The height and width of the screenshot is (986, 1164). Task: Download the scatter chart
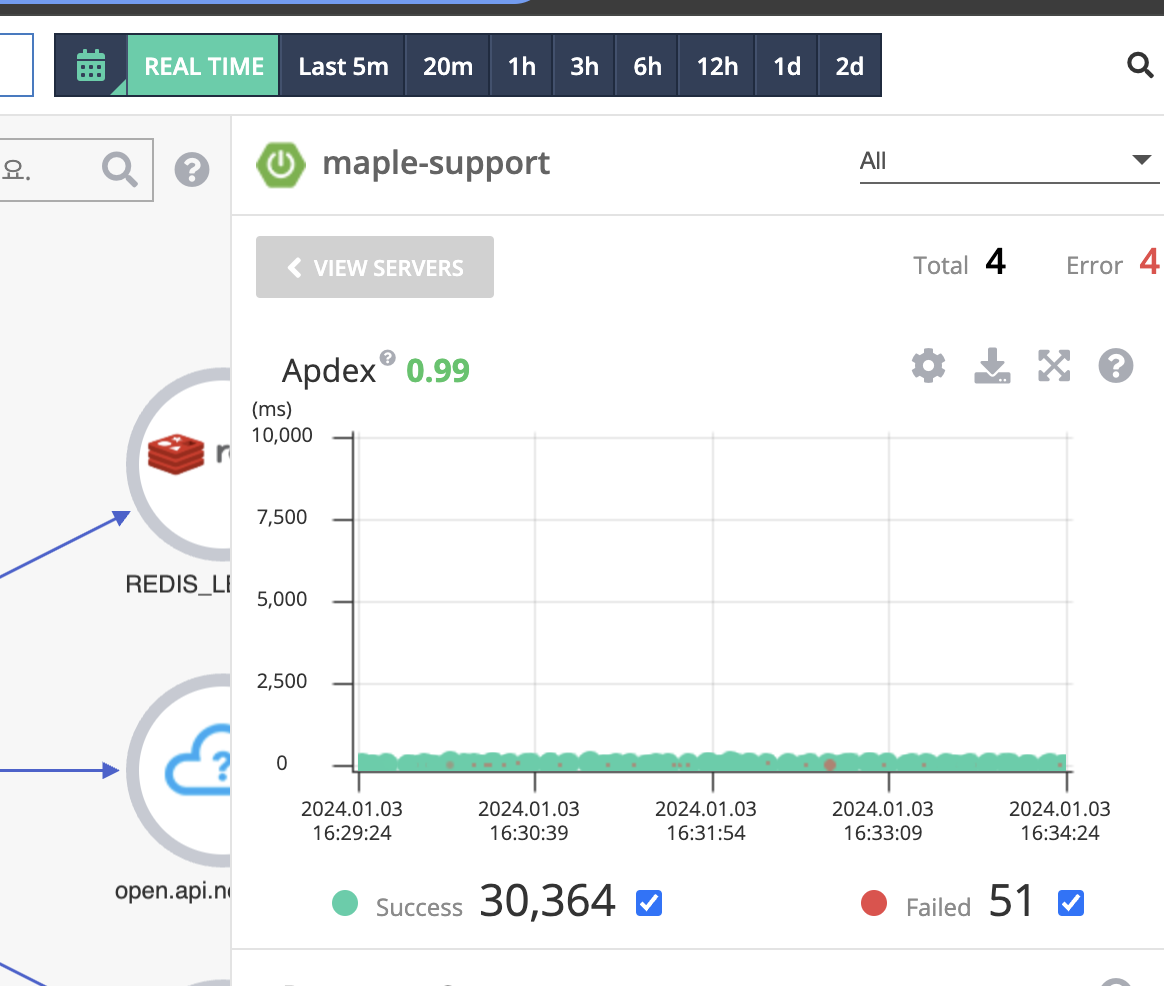[992, 366]
